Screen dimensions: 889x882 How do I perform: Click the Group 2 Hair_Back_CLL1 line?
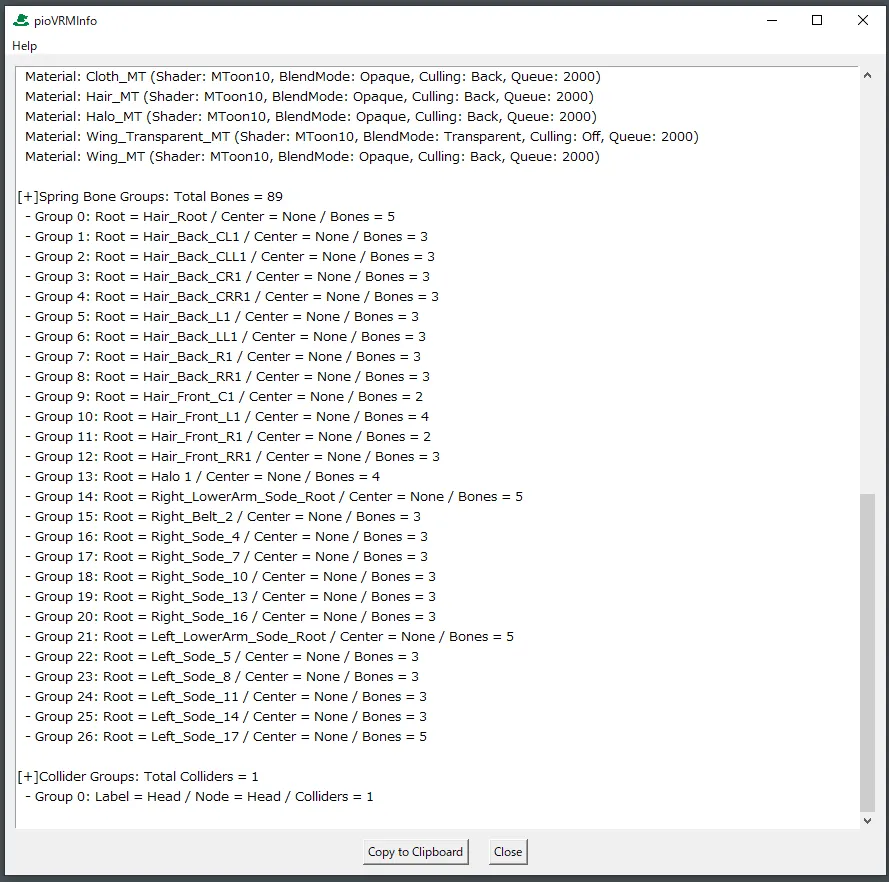[x=230, y=257]
